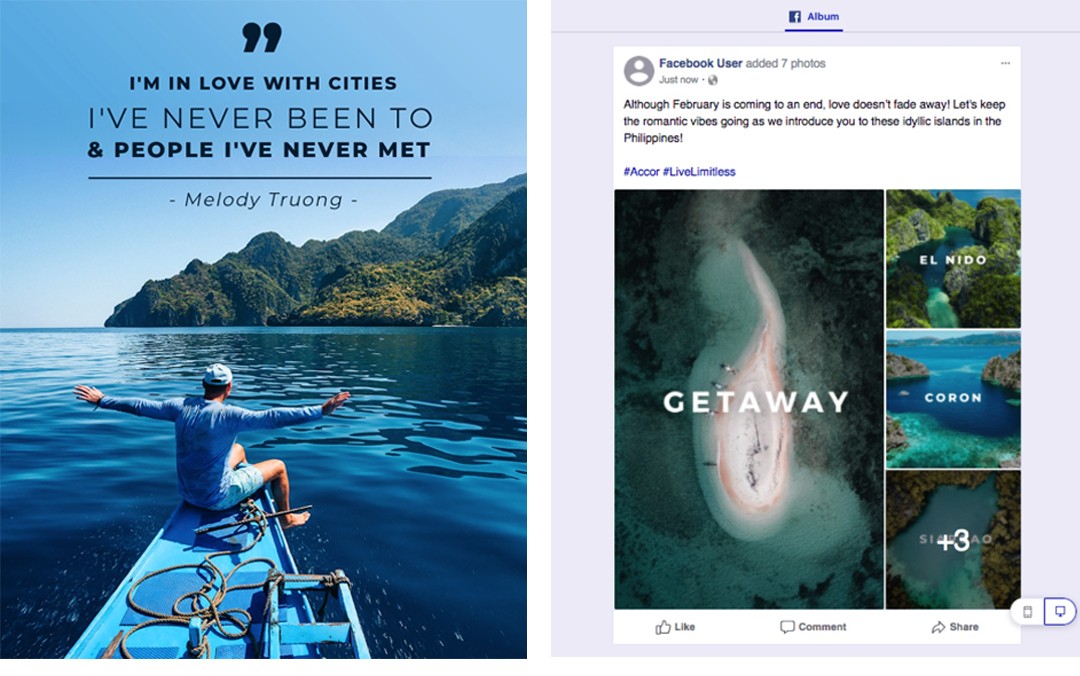Image resolution: width=1080 pixels, height=676 pixels.
Task: Click the post caption about idyllic islands
Action: coord(813,121)
